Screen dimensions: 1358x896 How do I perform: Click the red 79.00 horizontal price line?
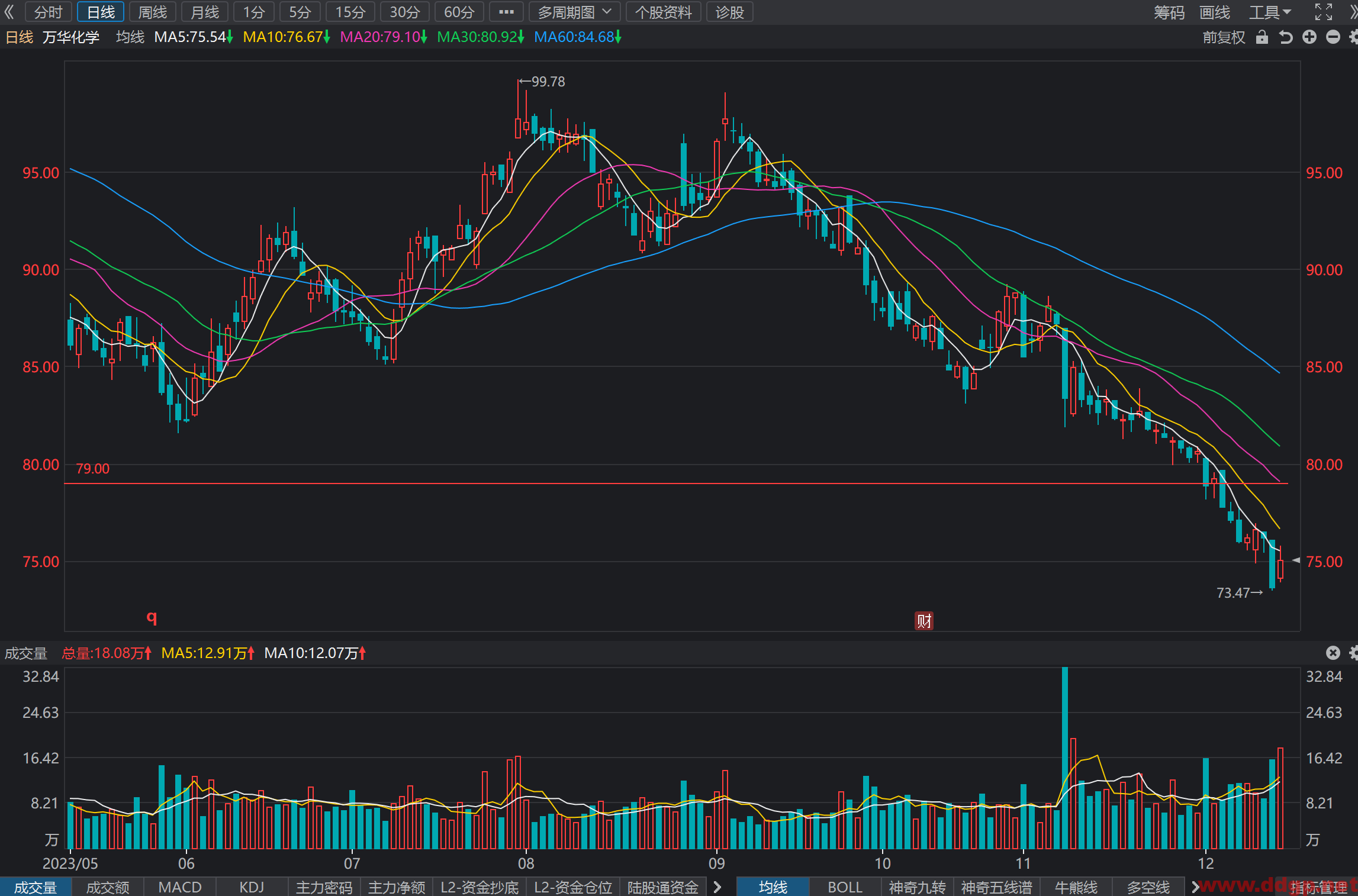pyautogui.click(x=676, y=484)
